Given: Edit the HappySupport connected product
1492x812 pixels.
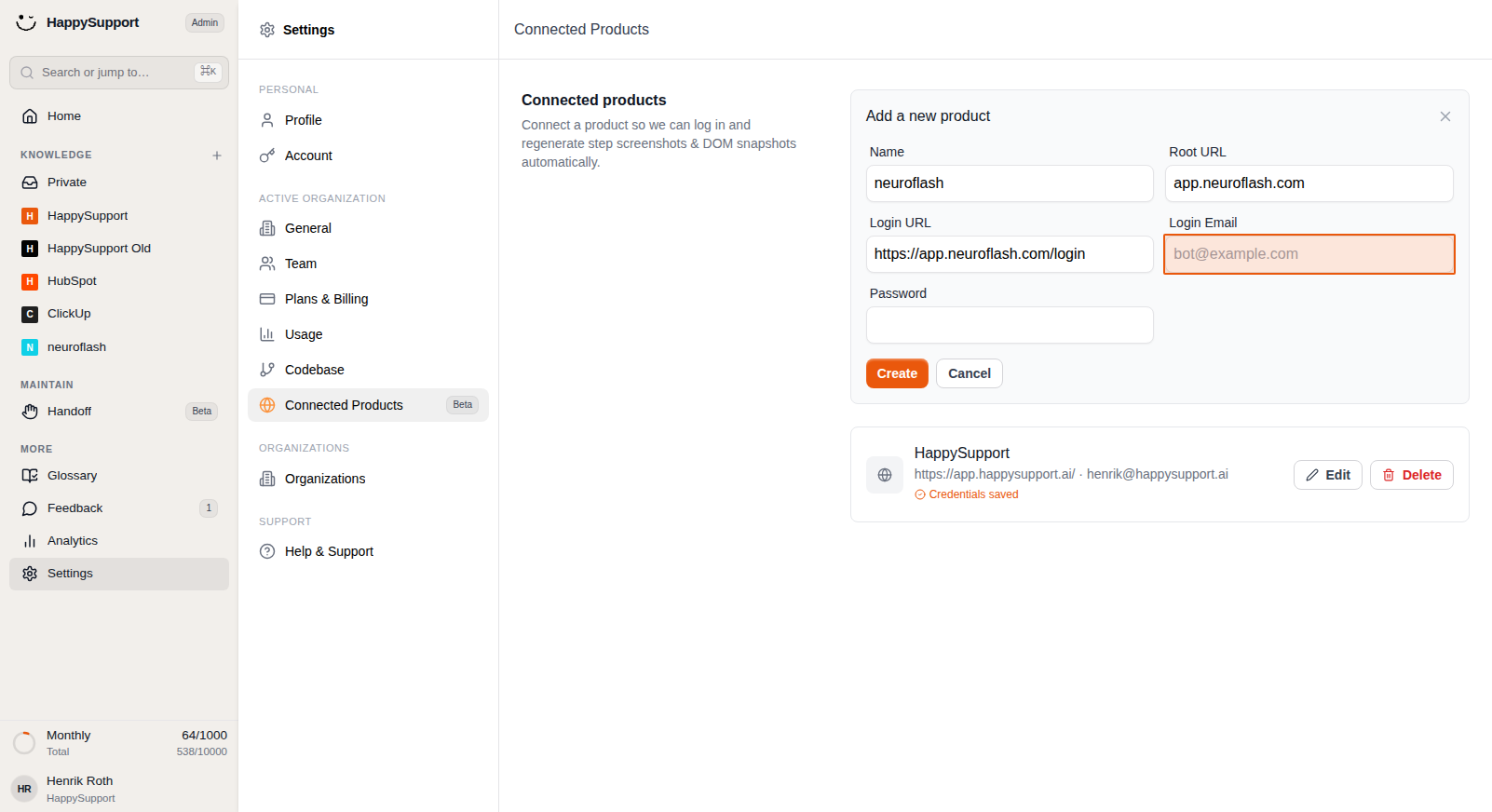Looking at the screenshot, I should (x=1328, y=475).
